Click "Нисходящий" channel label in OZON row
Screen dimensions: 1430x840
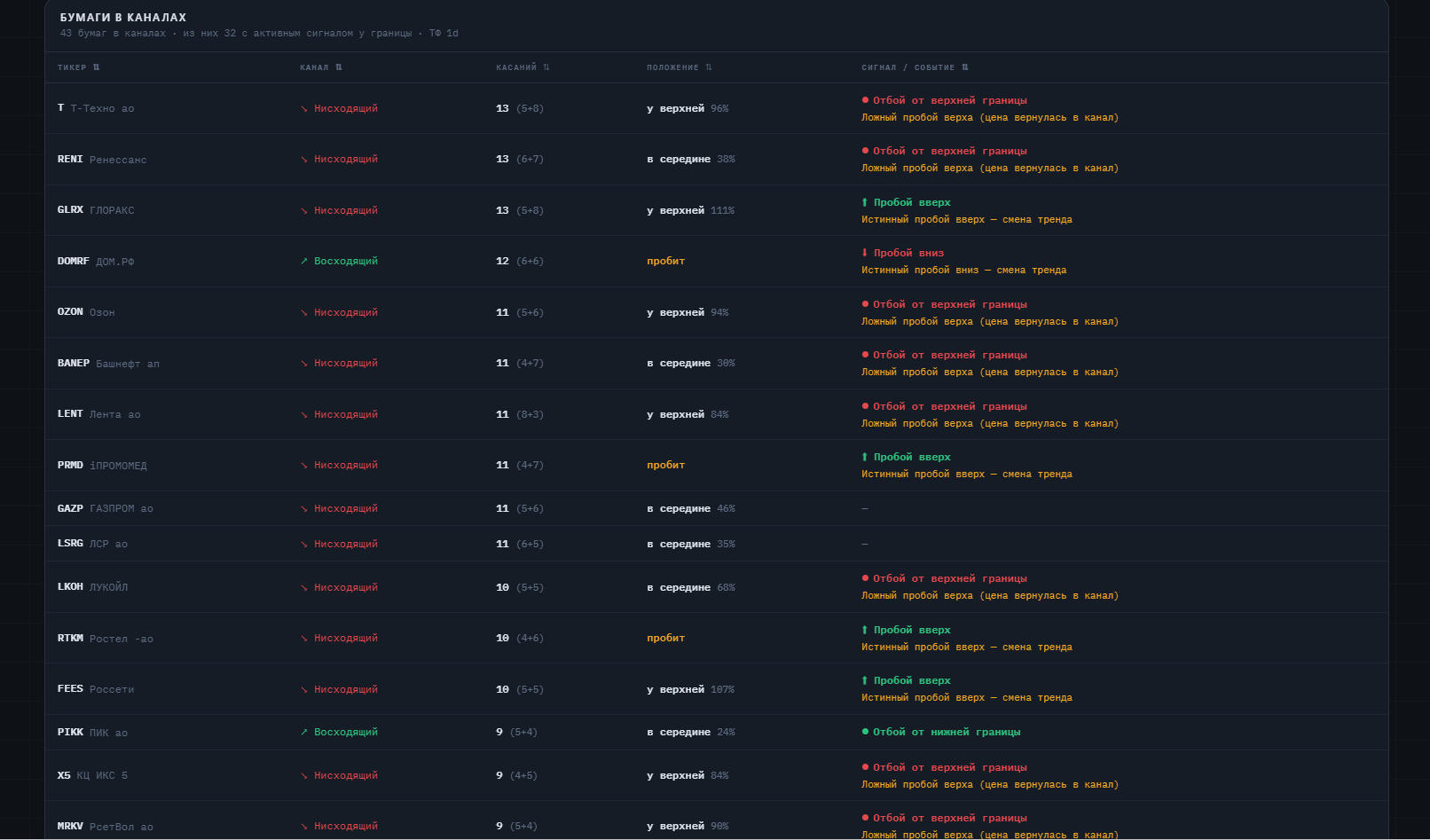point(346,312)
